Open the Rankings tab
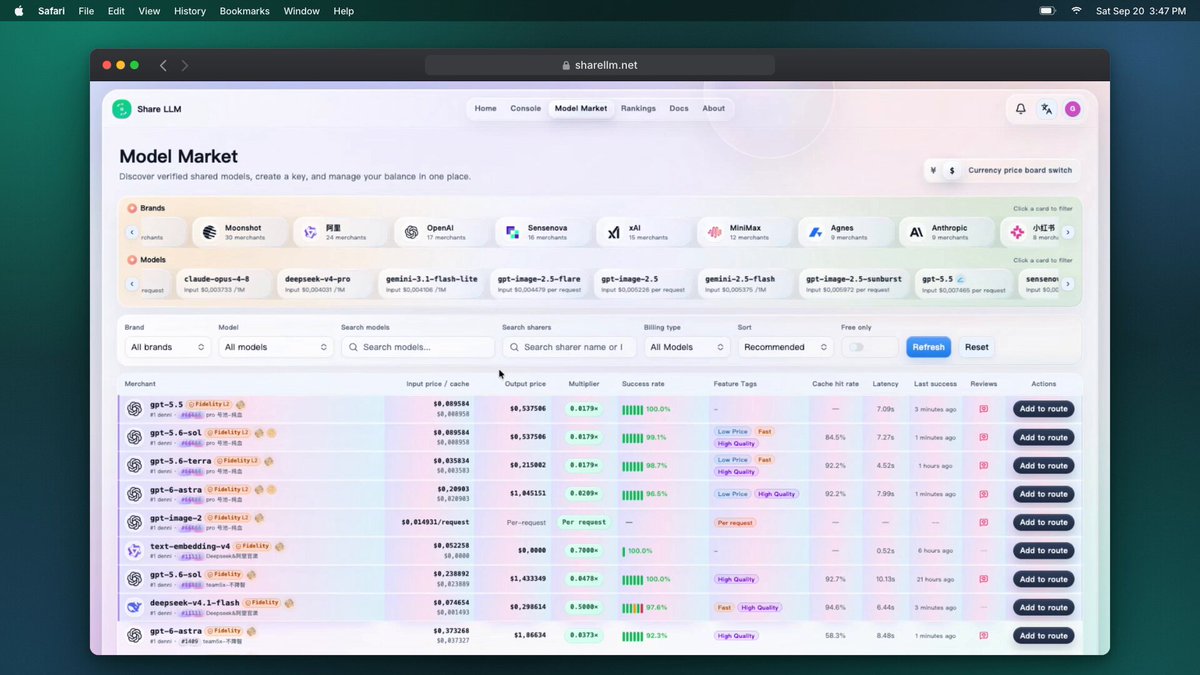1200x675 pixels. tap(638, 108)
